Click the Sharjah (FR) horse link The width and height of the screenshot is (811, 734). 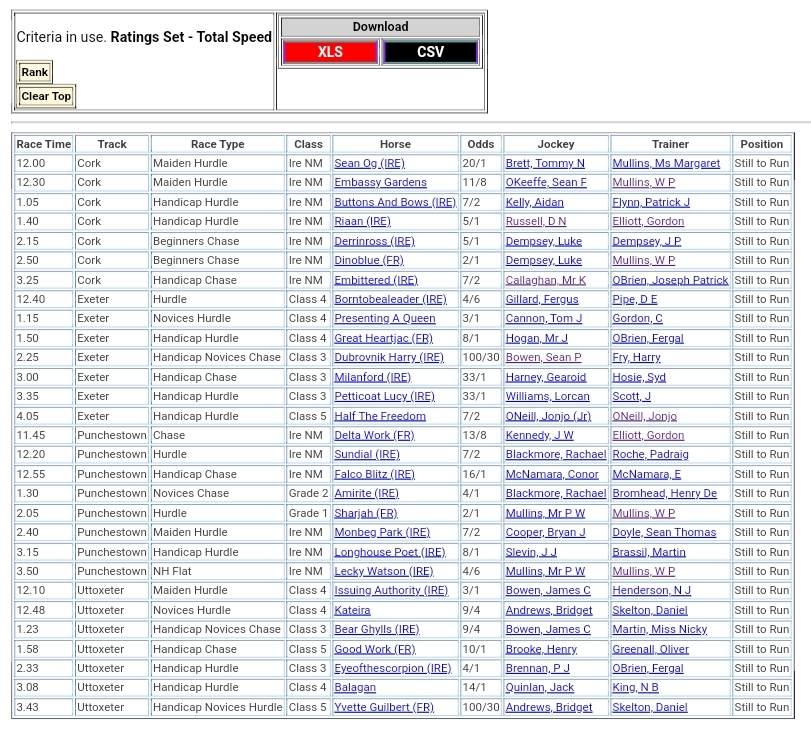pos(365,513)
